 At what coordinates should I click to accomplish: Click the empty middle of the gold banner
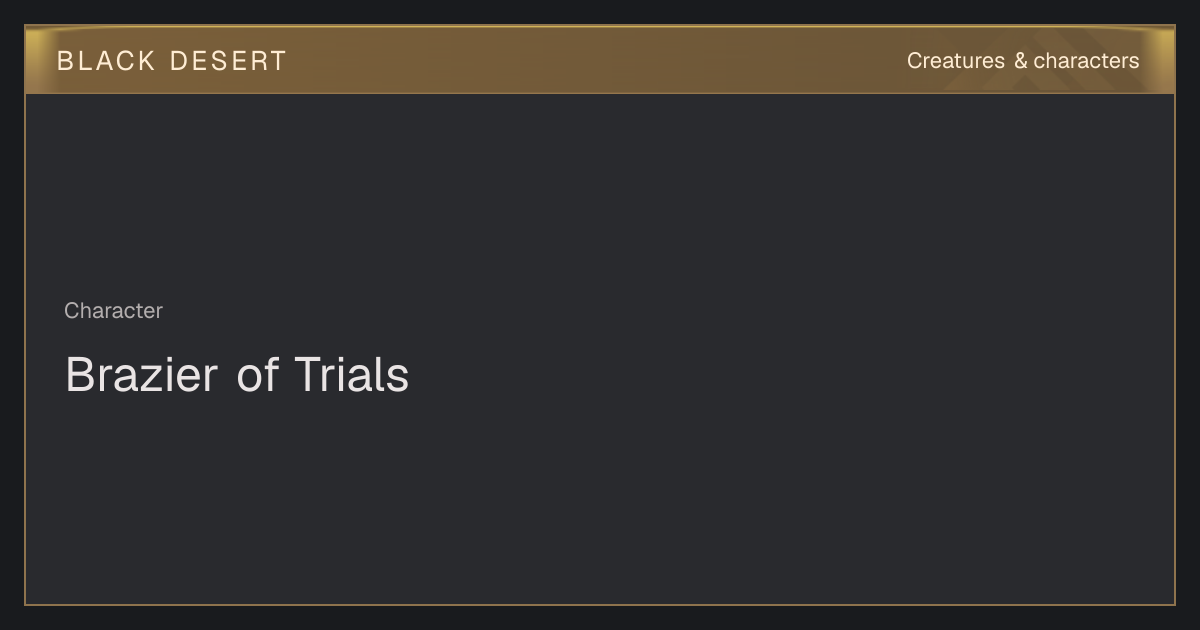tap(600, 60)
